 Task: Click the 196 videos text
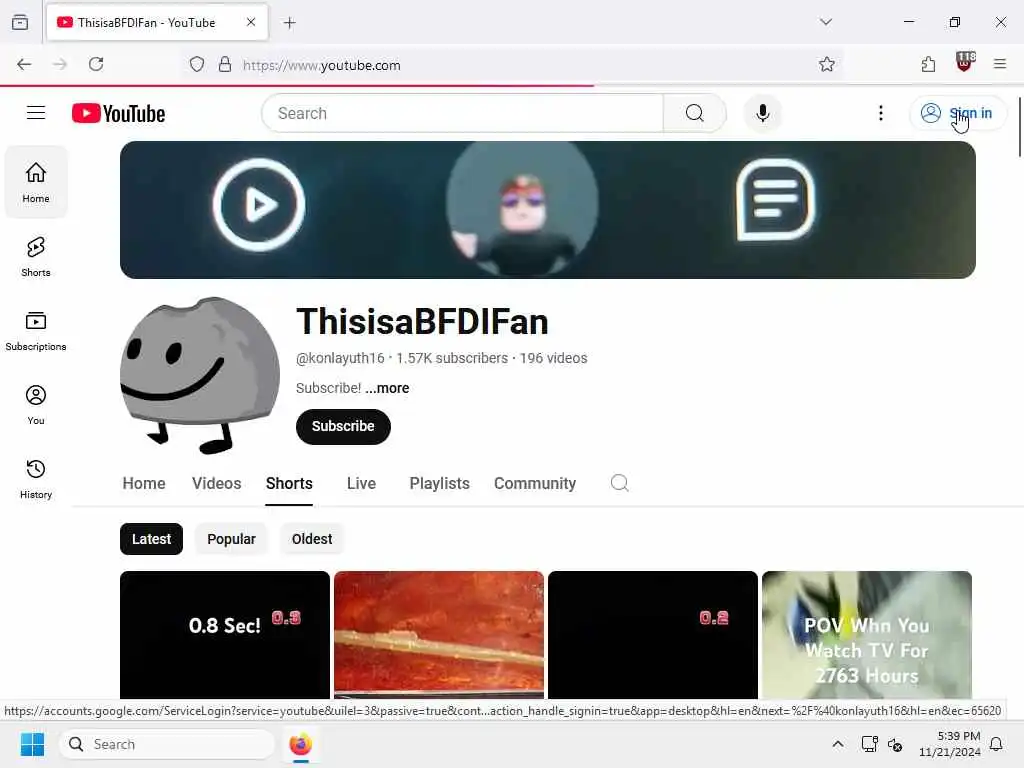coord(553,358)
